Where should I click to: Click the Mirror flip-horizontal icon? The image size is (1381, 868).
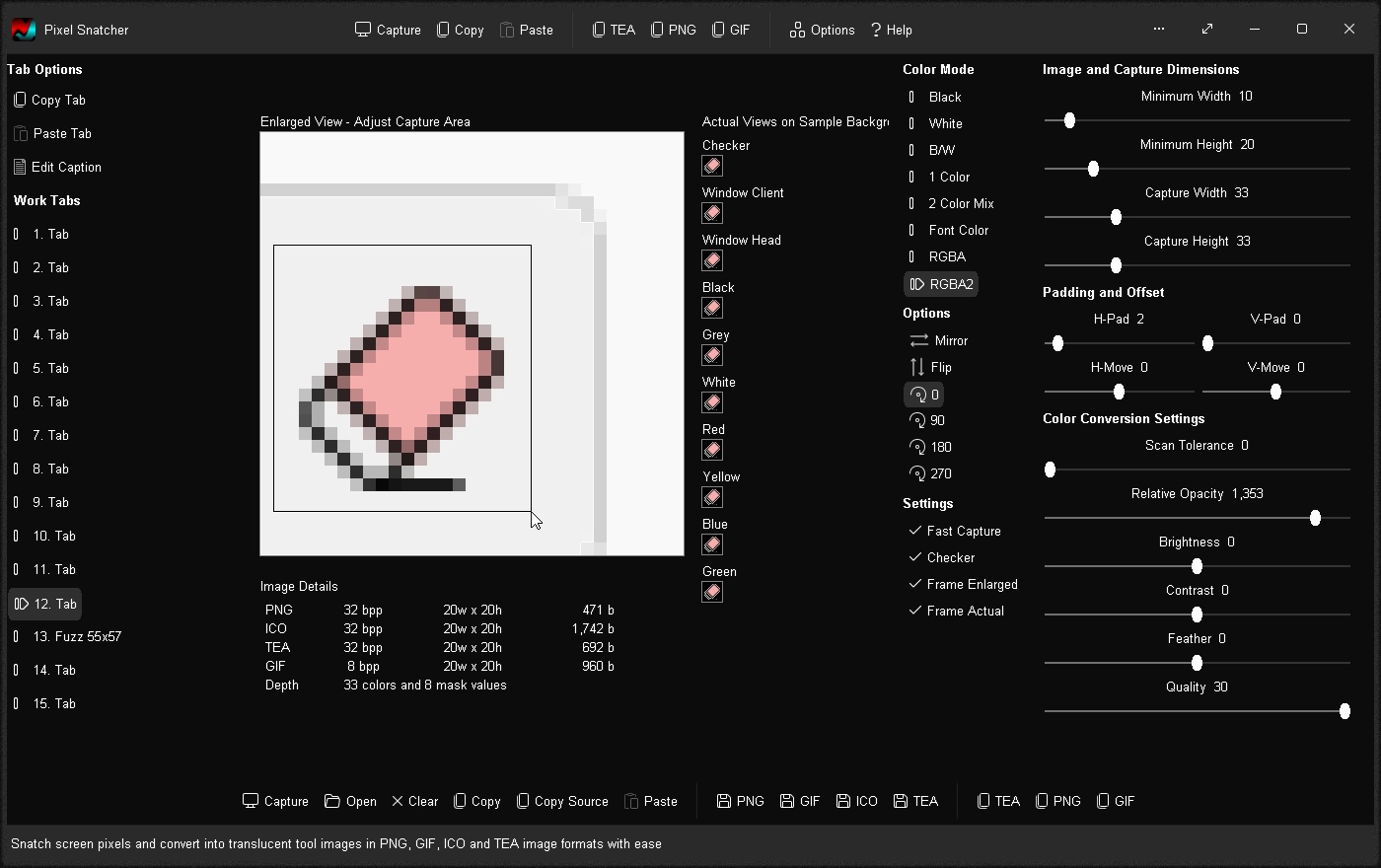(x=918, y=340)
